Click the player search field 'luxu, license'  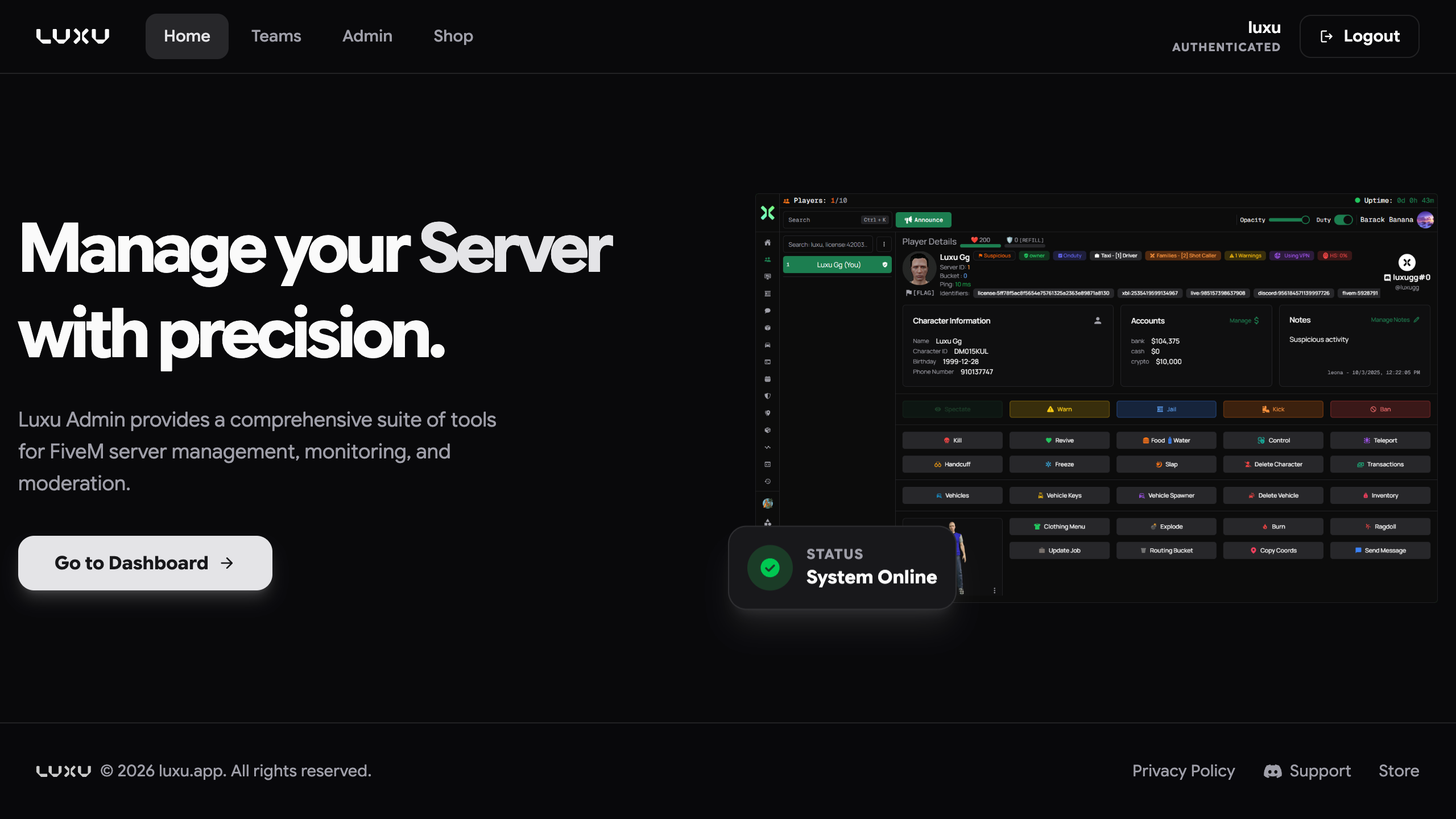828,245
